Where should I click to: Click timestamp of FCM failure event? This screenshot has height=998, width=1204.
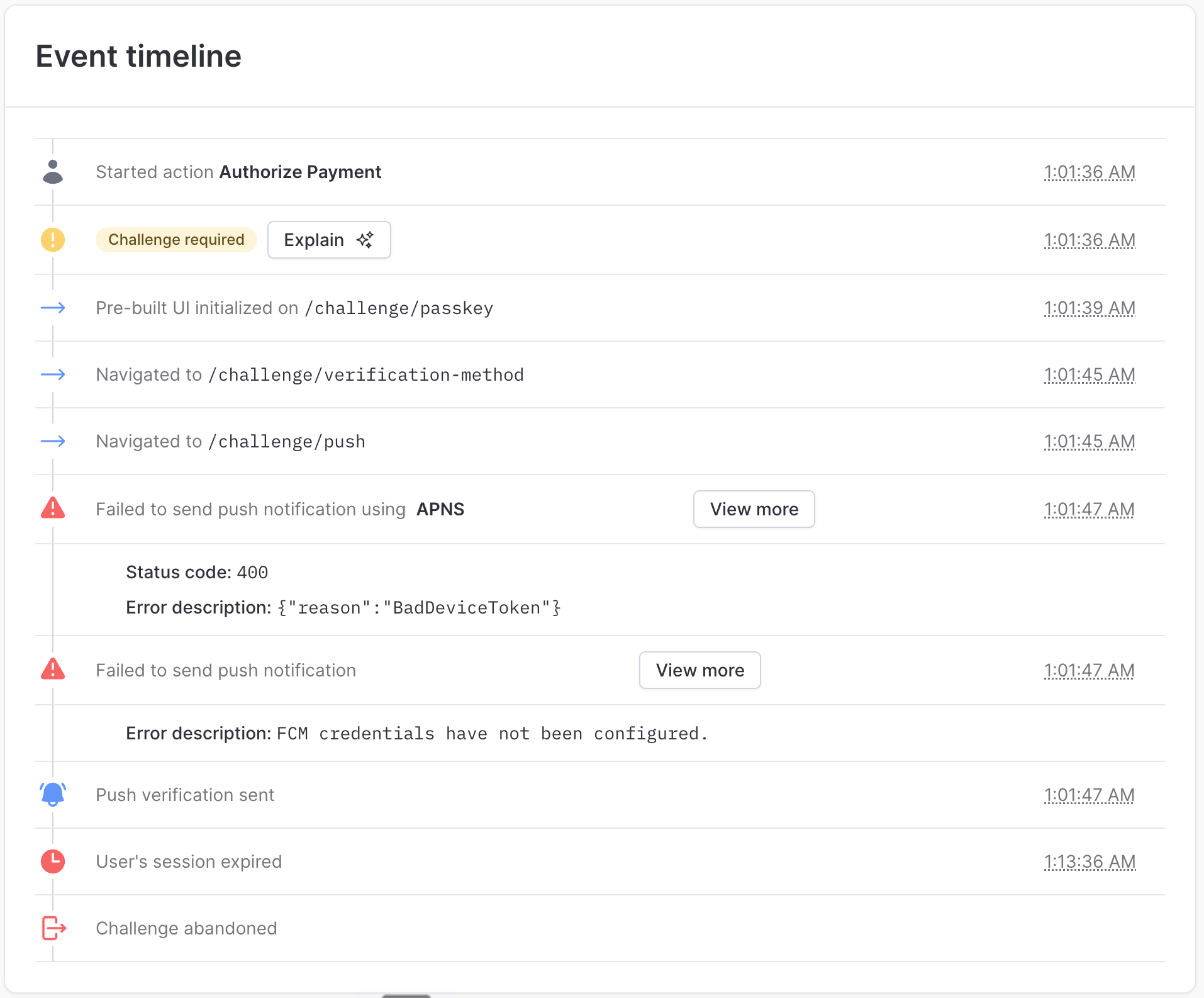tap(1090, 670)
